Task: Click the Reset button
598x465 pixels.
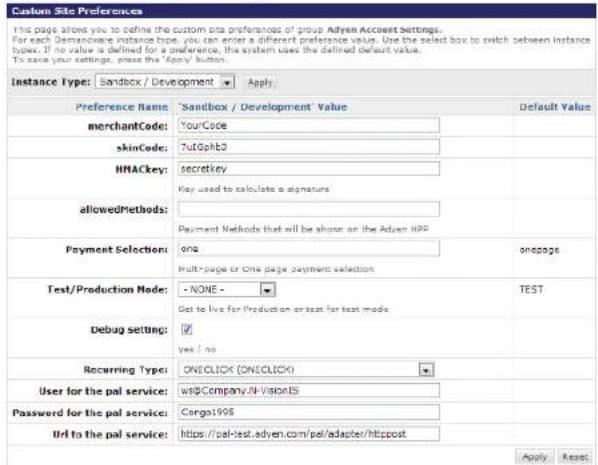Action: (x=575, y=457)
